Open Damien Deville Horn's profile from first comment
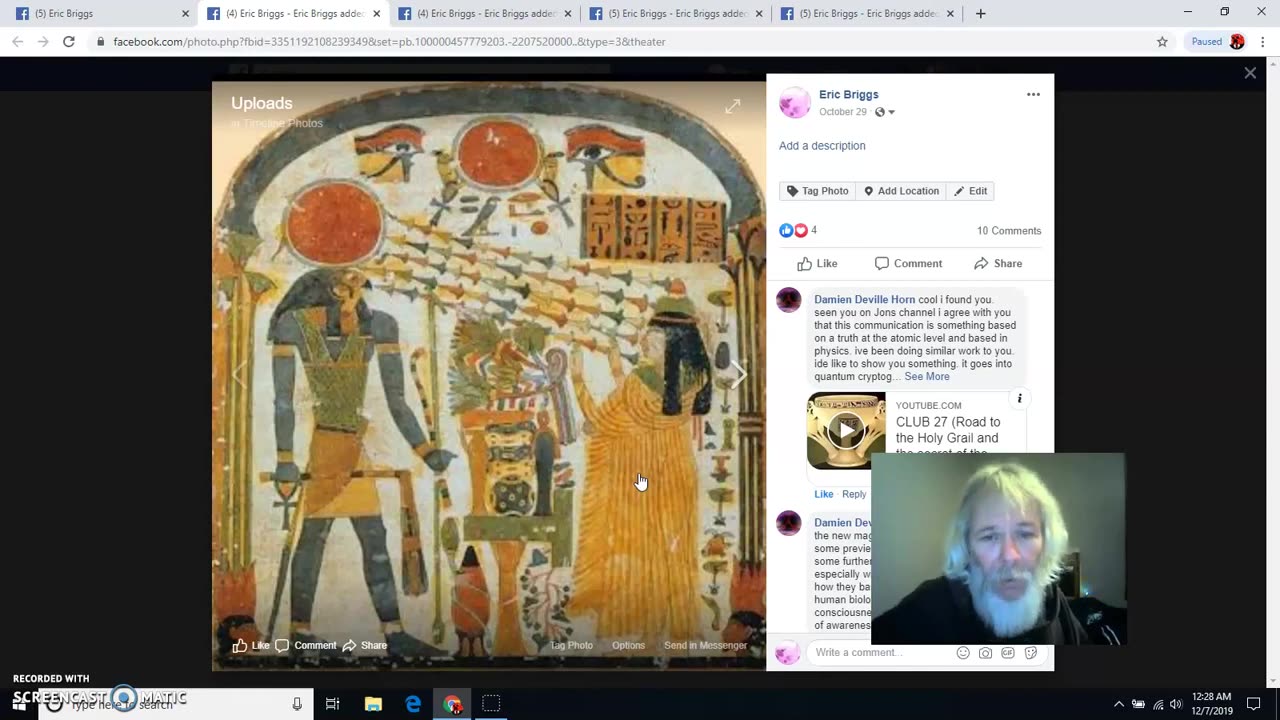 tap(864, 300)
